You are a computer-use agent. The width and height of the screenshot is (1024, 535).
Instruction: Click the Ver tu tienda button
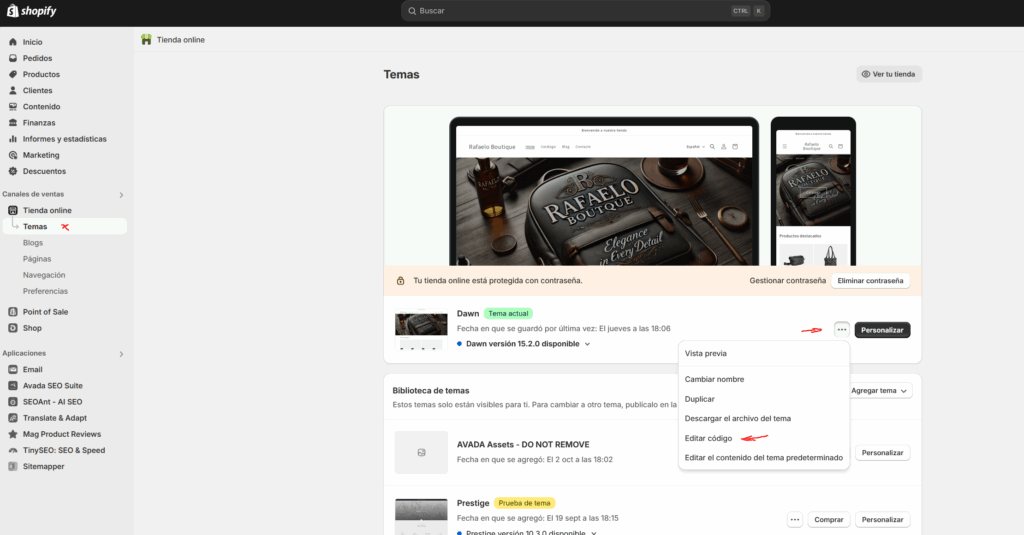pos(889,74)
